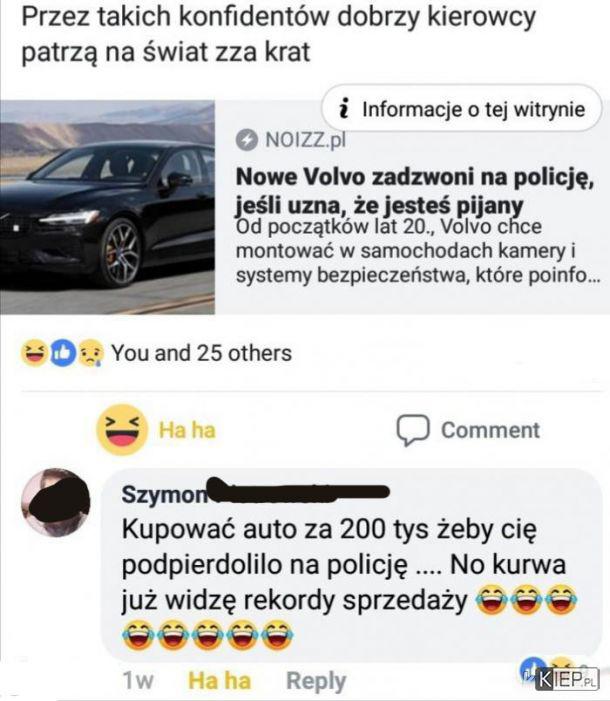Click the 1w comment timestamp

pos(138,680)
